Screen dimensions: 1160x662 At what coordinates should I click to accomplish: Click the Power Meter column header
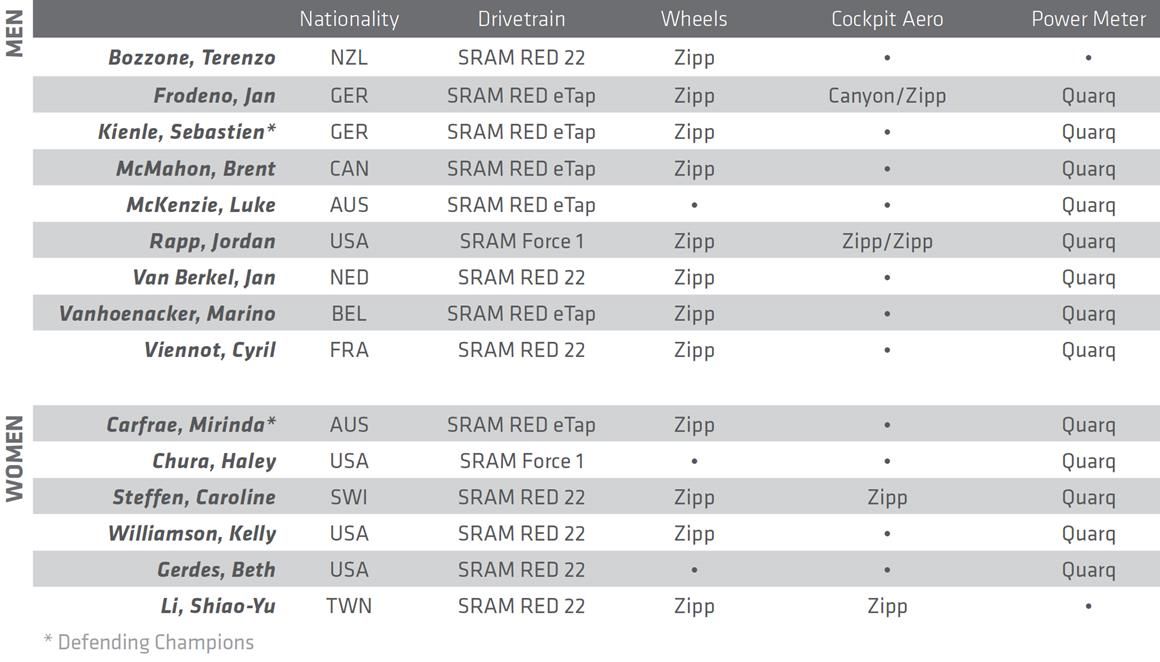[1088, 19]
